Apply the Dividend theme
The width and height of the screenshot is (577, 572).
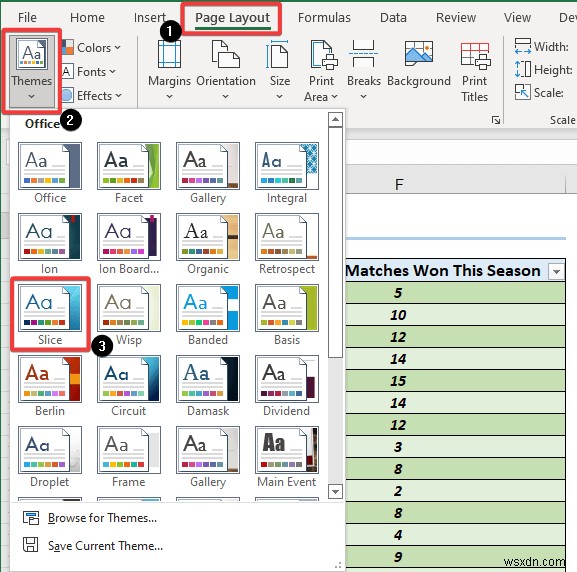[x=287, y=386]
